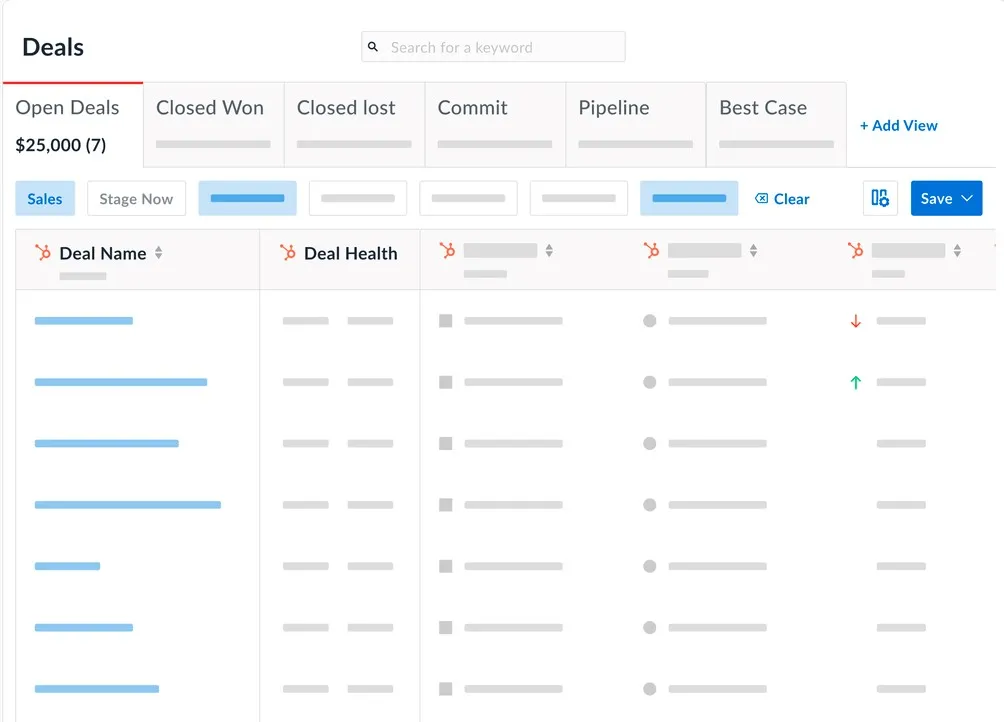Open the Save button dropdown chevron
The width and height of the screenshot is (1004, 722).
[x=966, y=198]
